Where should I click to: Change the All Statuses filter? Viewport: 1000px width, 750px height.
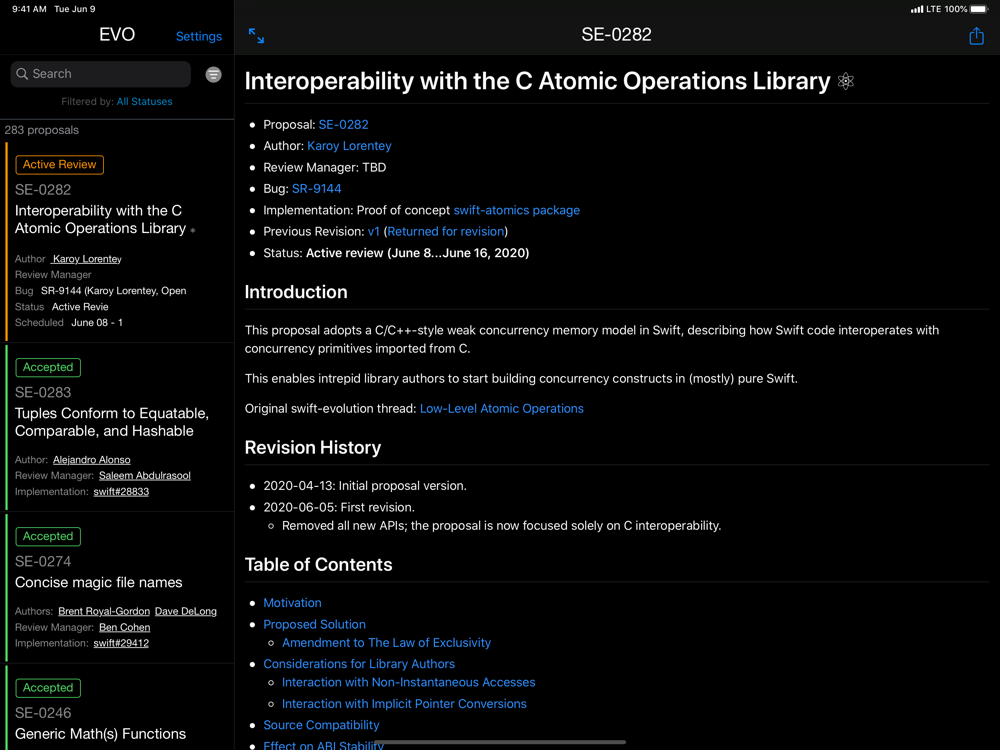(x=144, y=101)
